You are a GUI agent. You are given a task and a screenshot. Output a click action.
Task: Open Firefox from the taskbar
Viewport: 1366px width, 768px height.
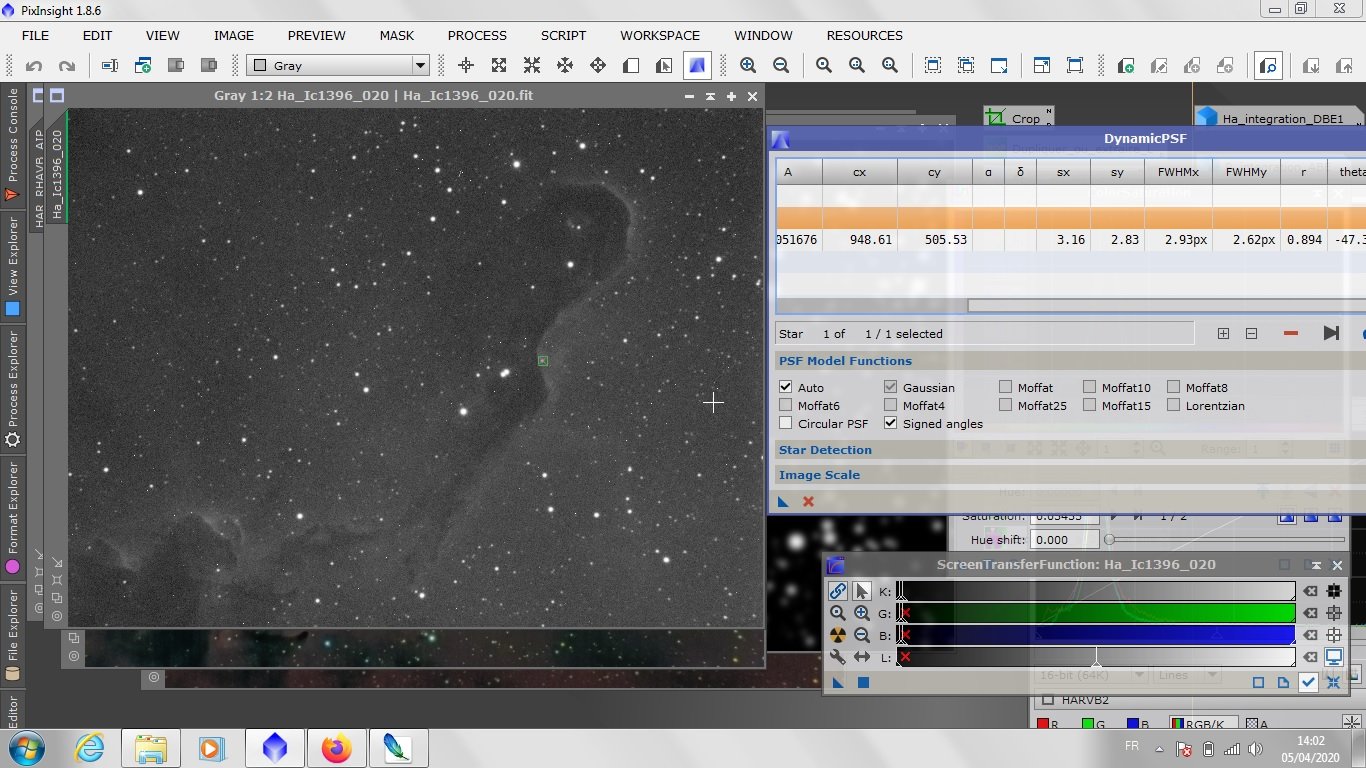(336, 748)
